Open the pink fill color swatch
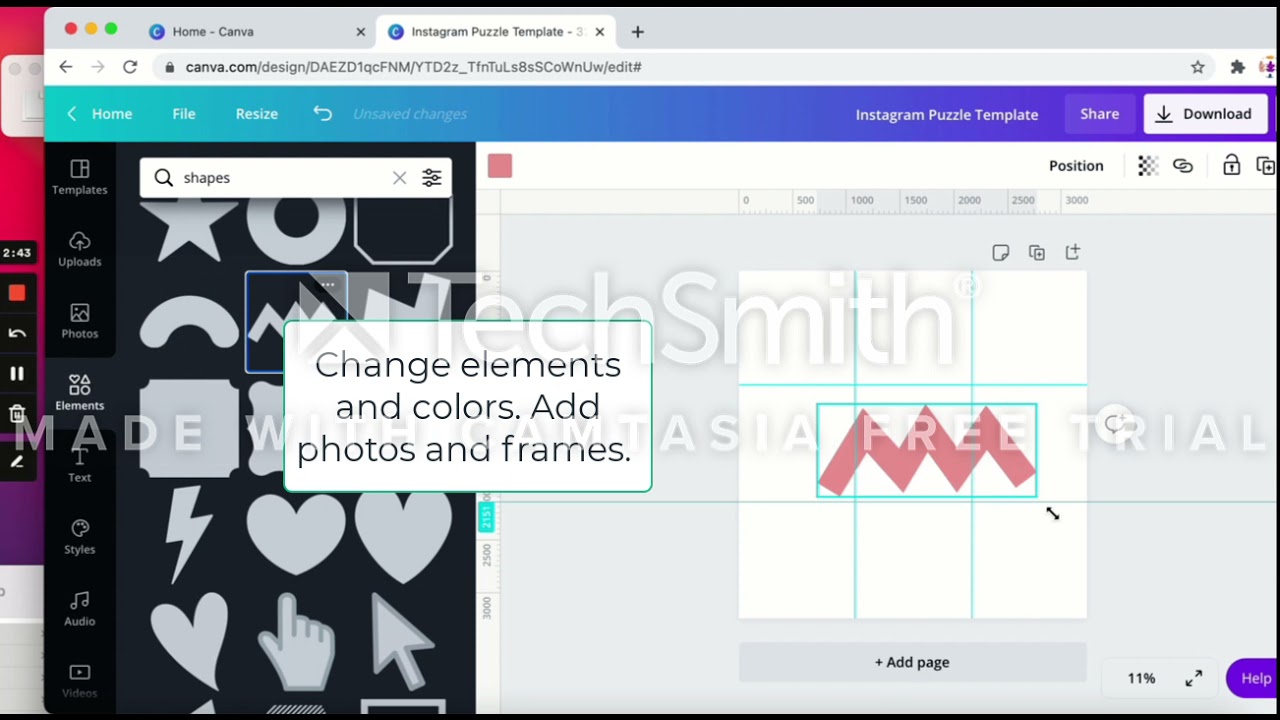Screen dimensions: 1280x720 pos(500,166)
